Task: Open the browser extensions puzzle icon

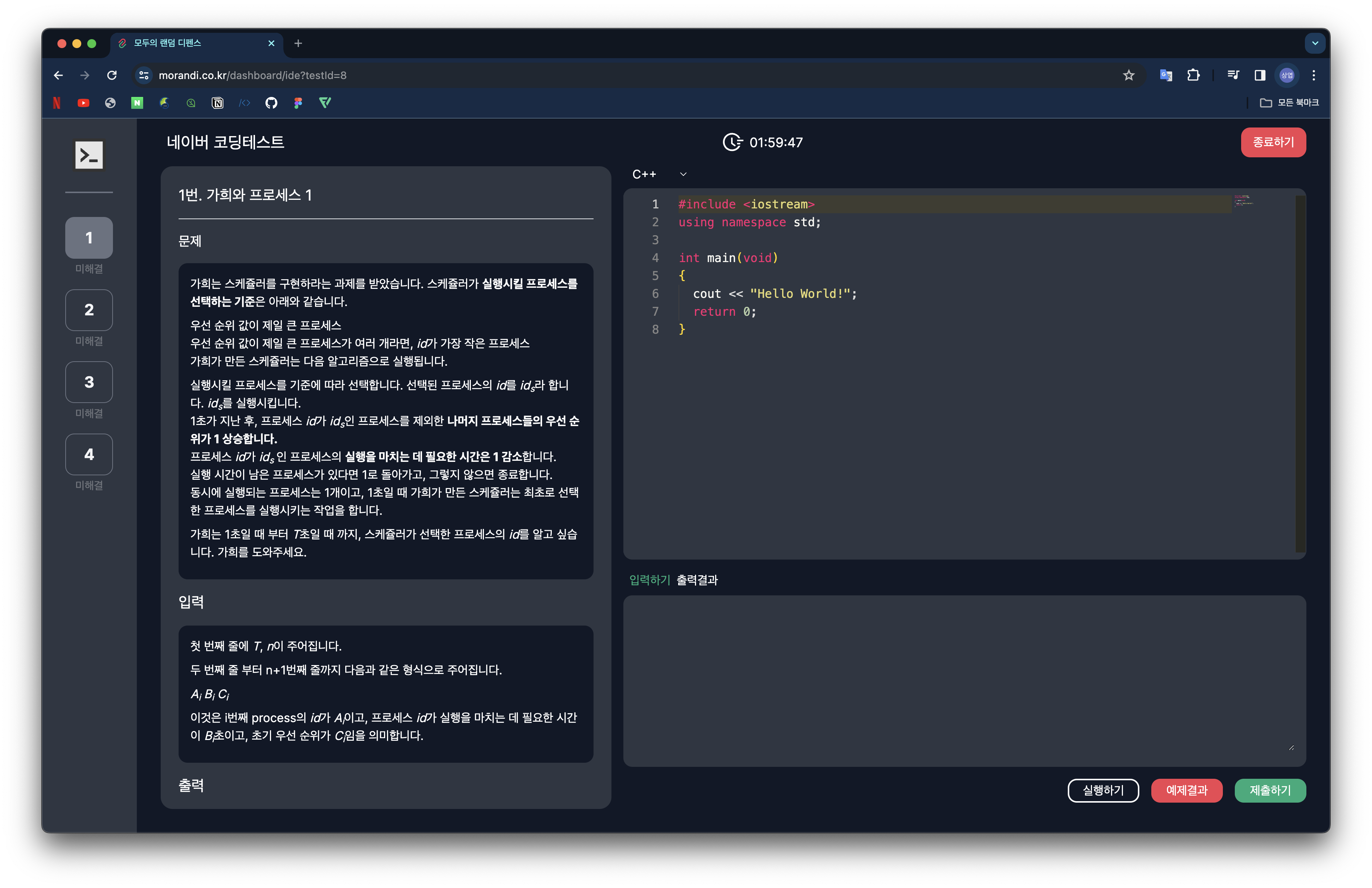Action: tap(1193, 75)
